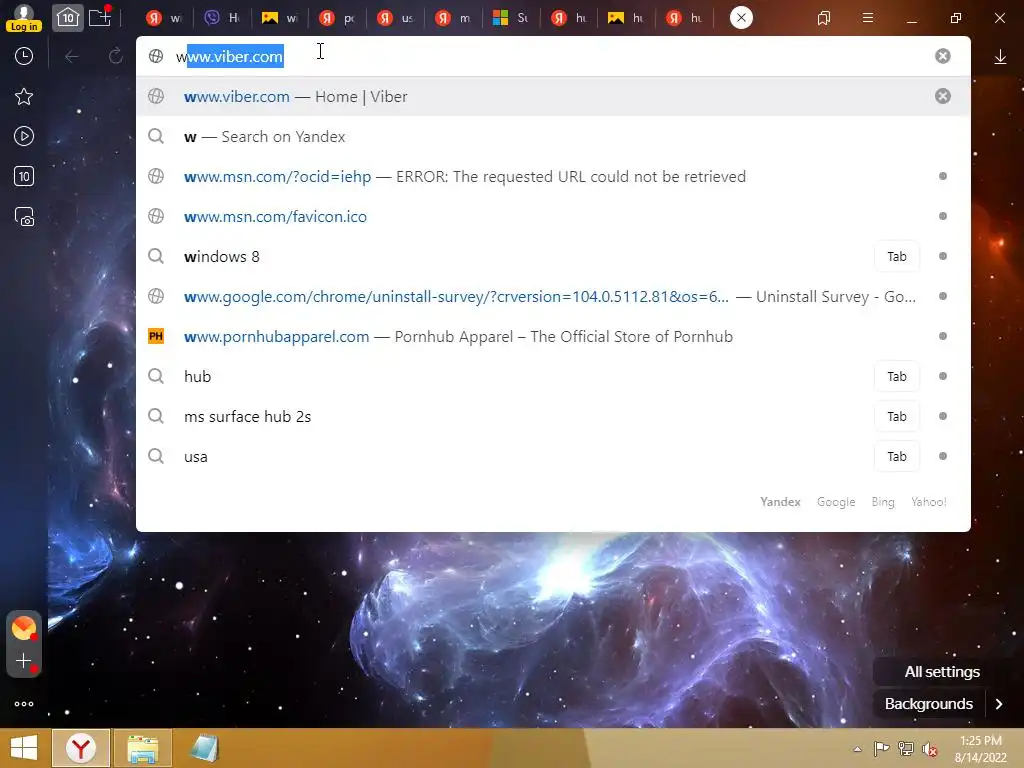Viewport: 1024px width, 768px height.
Task: Select the 'windows 8' search suggestion
Action: click(552, 257)
